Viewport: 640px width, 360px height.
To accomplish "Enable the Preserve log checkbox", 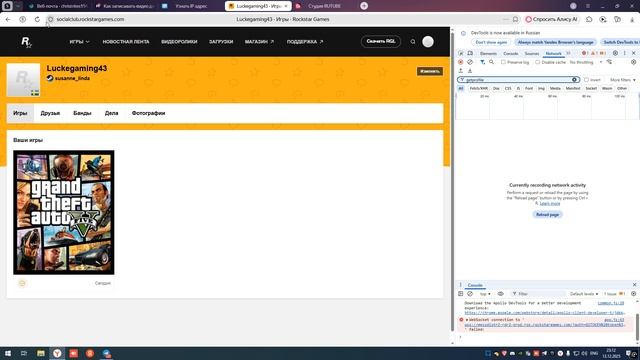I will click(x=503, y=62).
